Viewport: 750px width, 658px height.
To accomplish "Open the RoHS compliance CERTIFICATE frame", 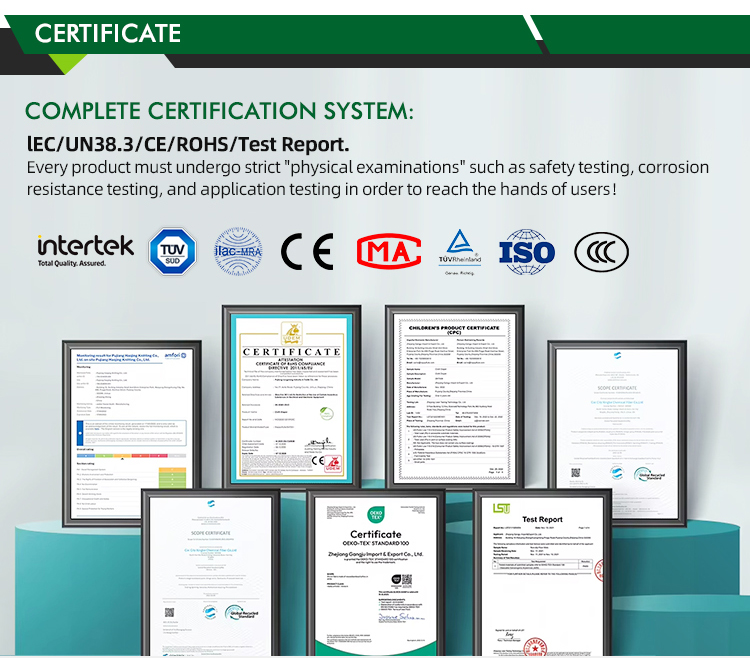I will [x=291, y=396].
